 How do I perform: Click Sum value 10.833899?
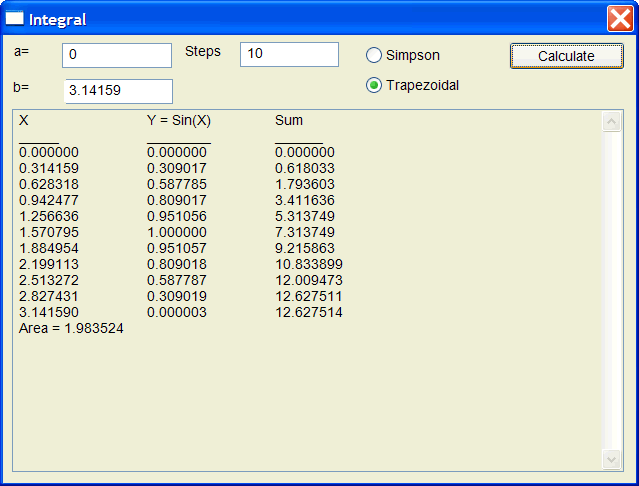309,264
